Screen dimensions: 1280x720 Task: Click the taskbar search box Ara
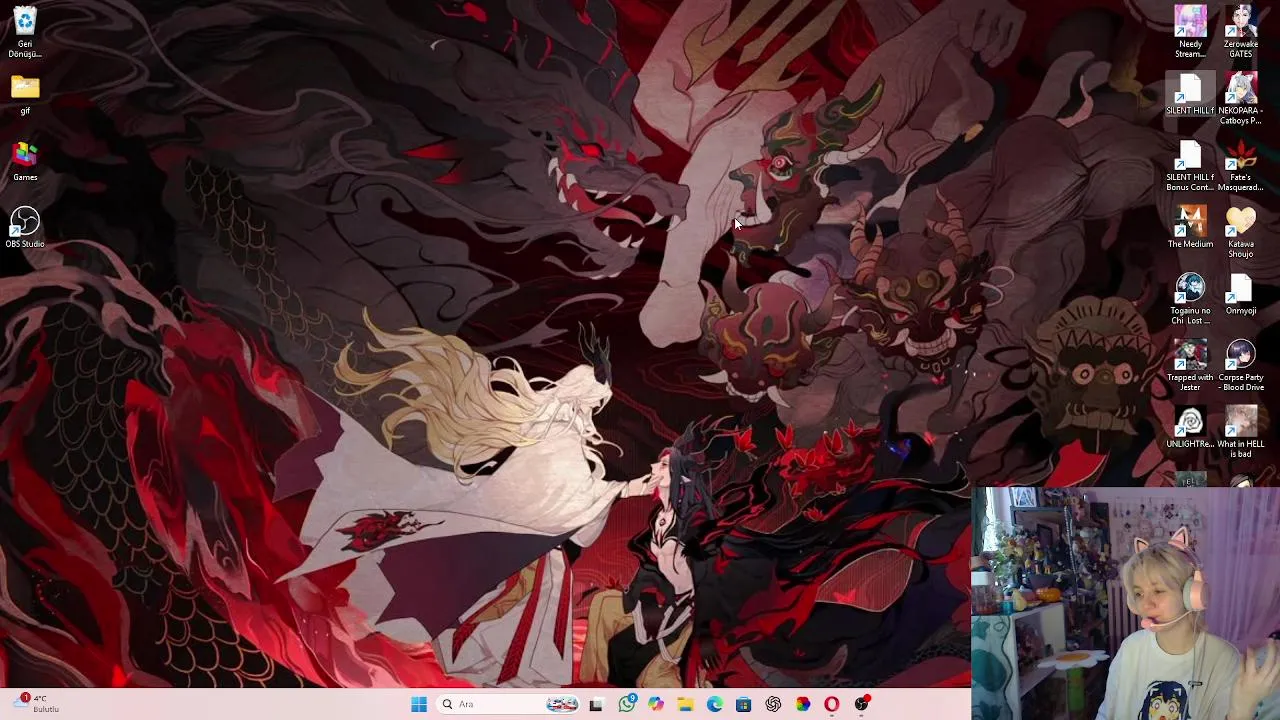coord(509,704)
